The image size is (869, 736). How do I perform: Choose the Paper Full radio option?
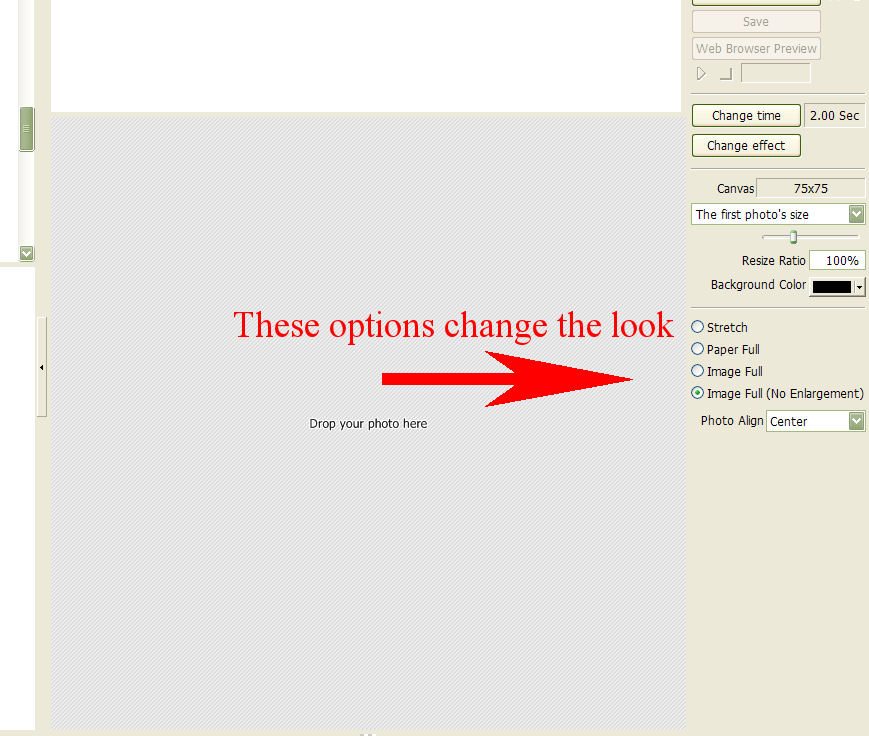point(698,349)
